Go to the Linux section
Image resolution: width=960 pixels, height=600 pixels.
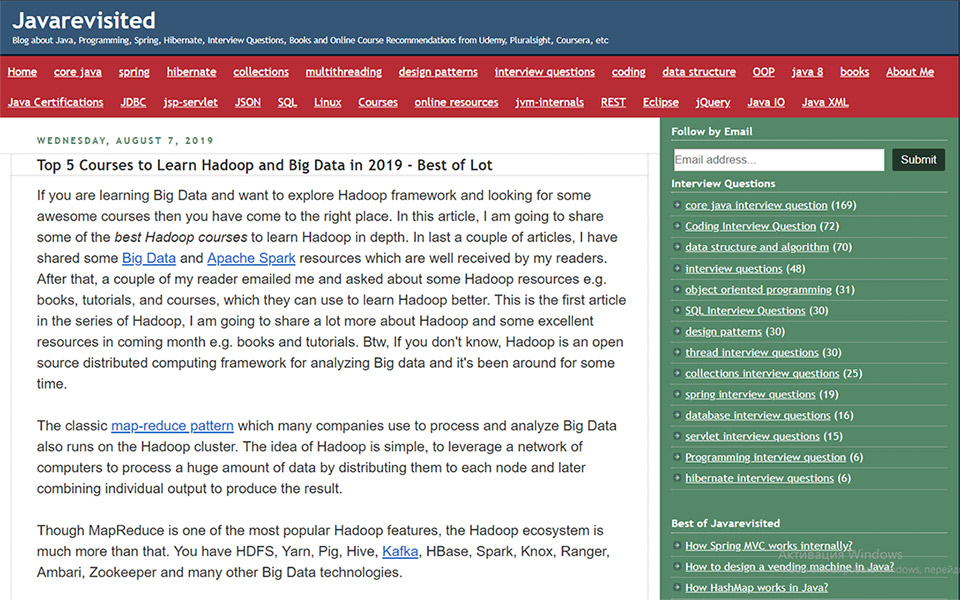pyautogui.click(x=328, y=102)
